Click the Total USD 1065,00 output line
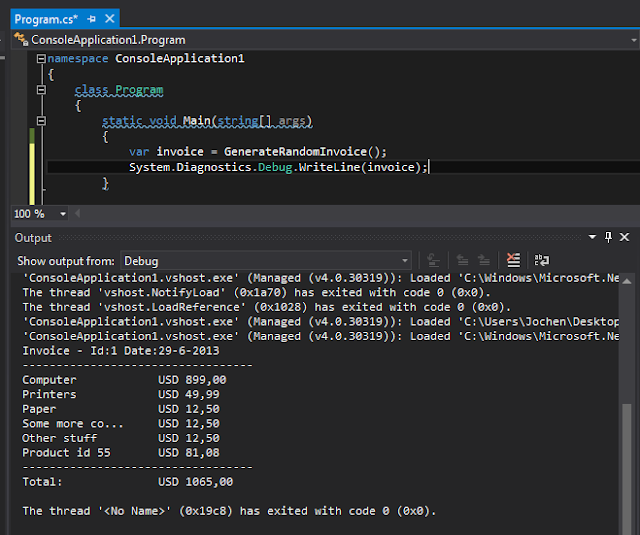640x535 pixels. (x=127, y=481)
